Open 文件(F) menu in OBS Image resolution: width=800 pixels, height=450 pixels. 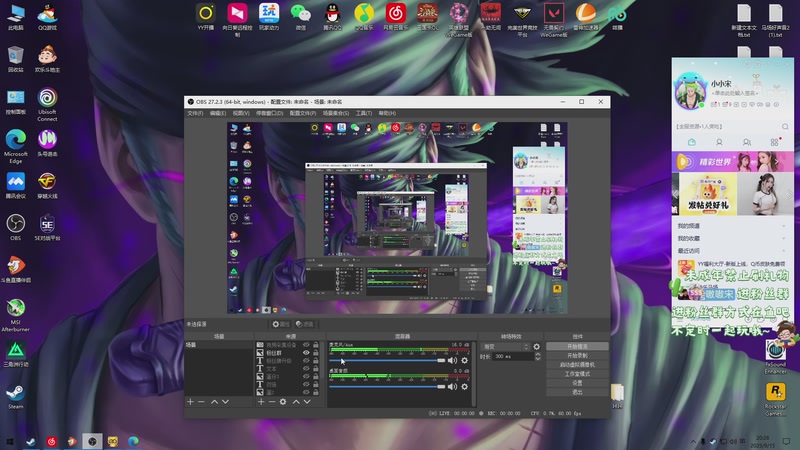[x=195, y=113]
